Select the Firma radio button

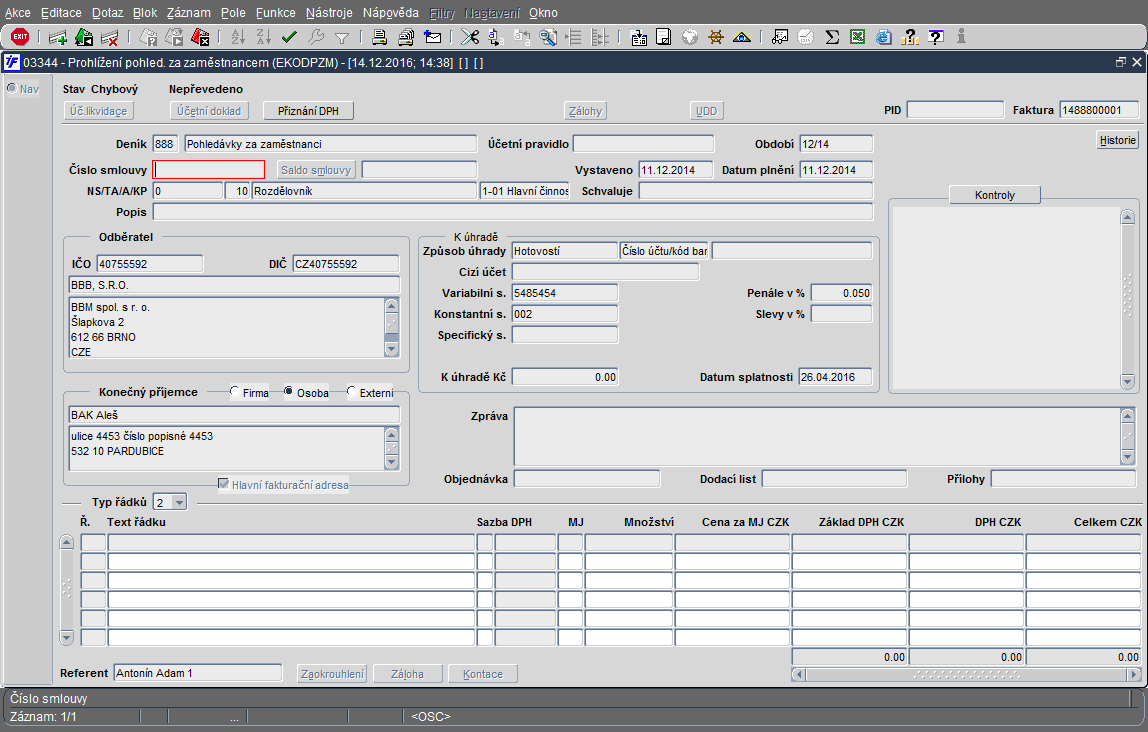(x=235, y=393)
